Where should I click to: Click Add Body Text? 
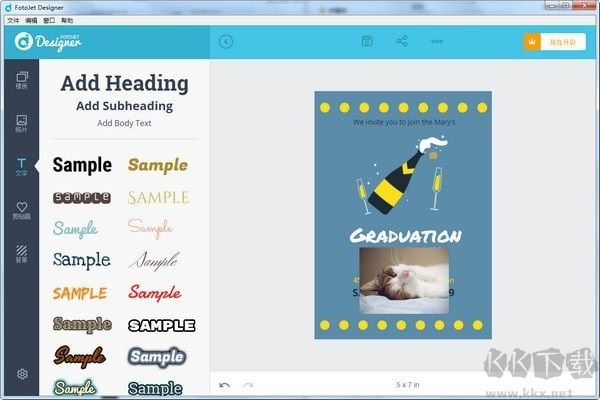[x=124, y=123]
